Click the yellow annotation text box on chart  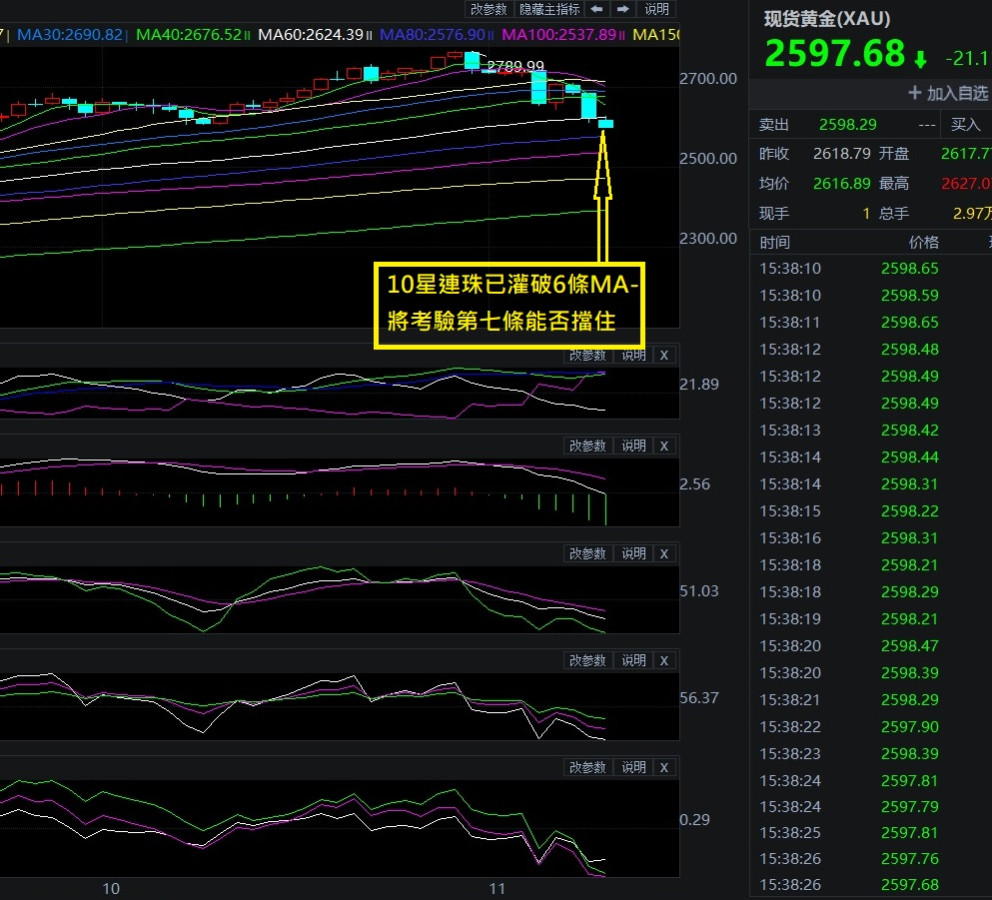tap(509, 304)
